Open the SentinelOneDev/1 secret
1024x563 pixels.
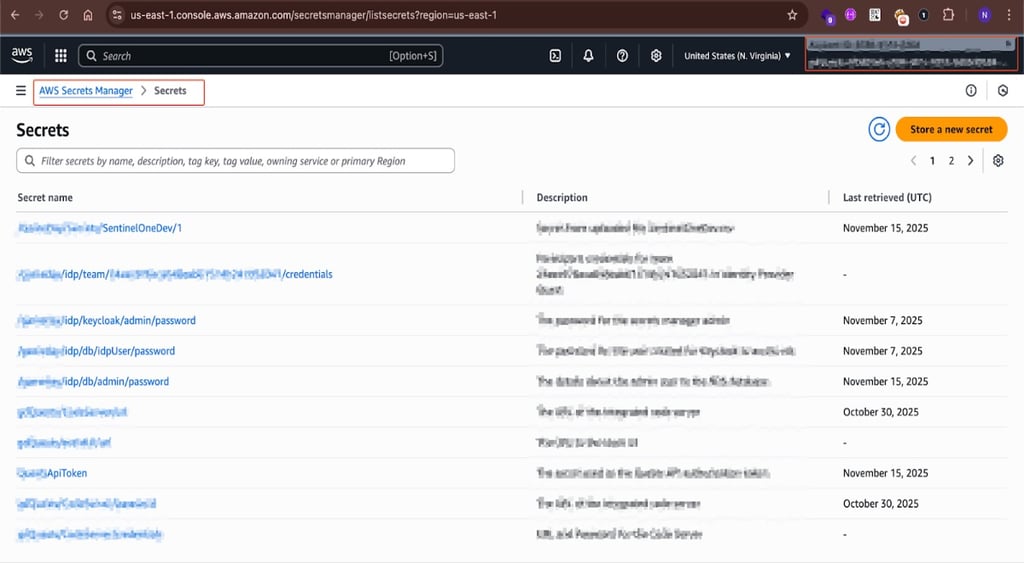point(99,228)
